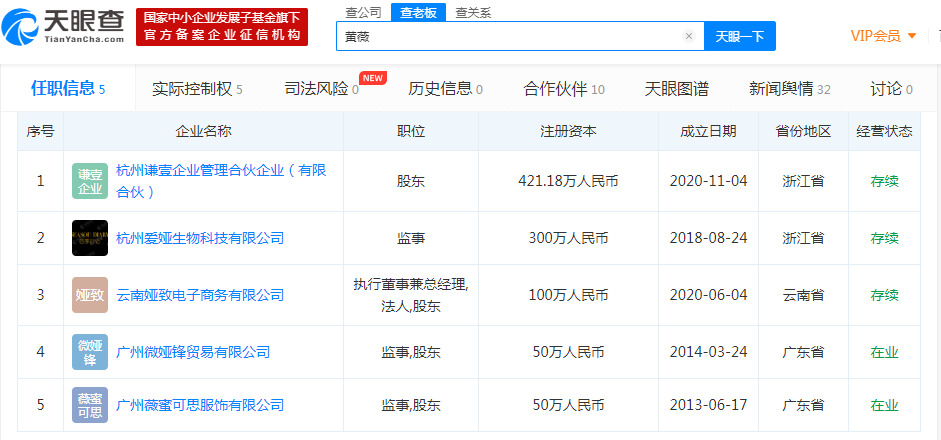Screen dimensions: 941x440
Task: Open the 娅致 company logo icon
Action: point(90,295)
